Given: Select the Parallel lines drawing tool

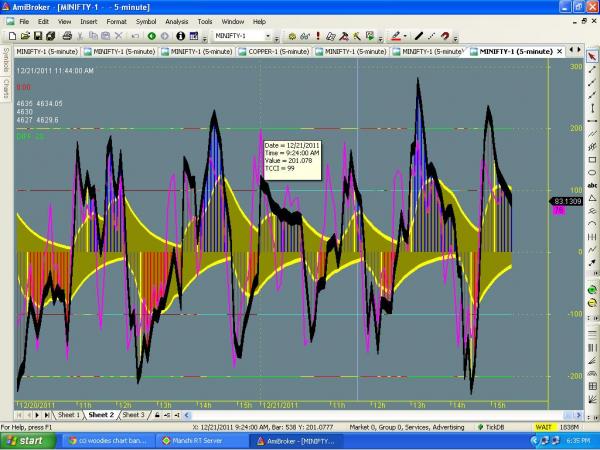Looking at the screenshot, I should [x=592, y=134].
